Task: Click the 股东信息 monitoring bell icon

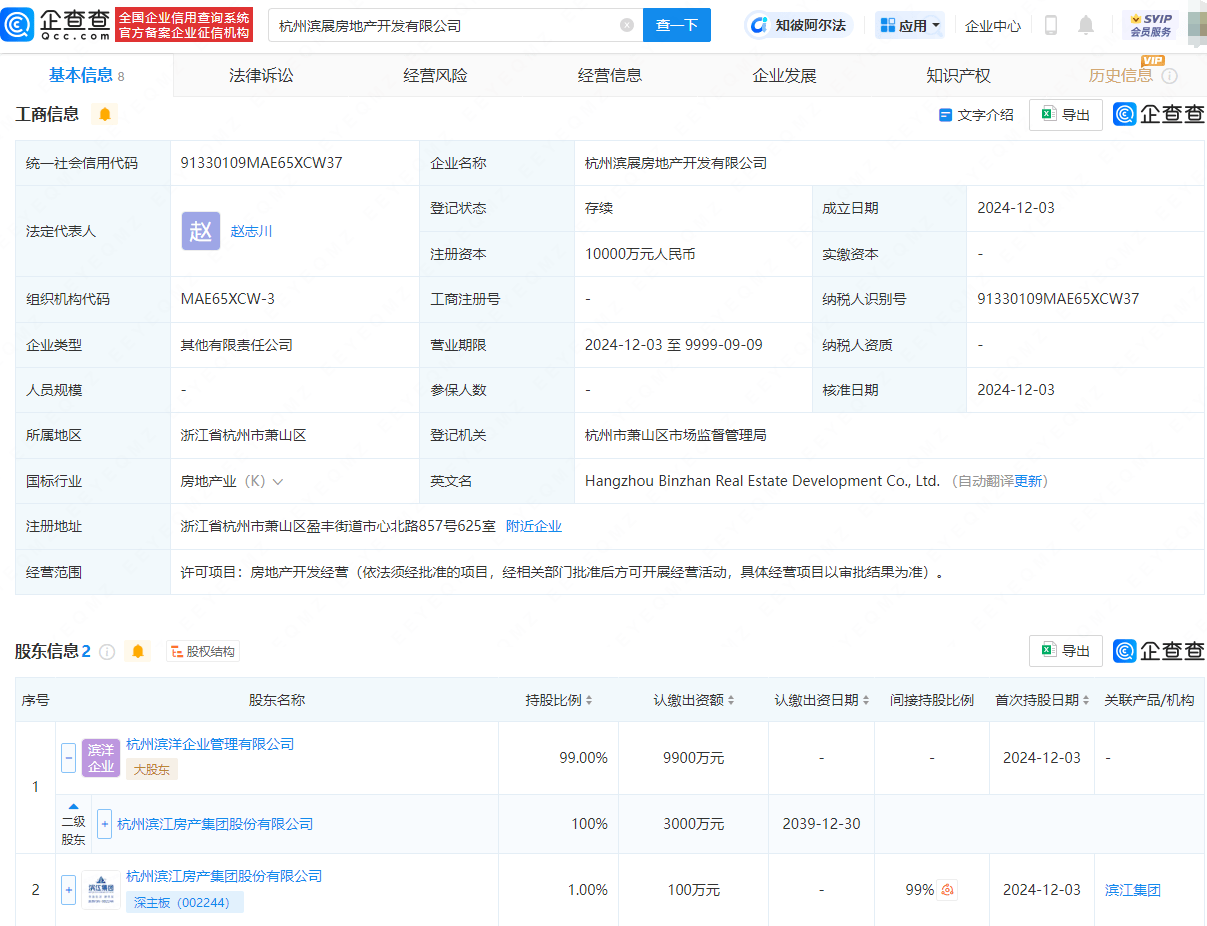Action: [x=138, y=651]
